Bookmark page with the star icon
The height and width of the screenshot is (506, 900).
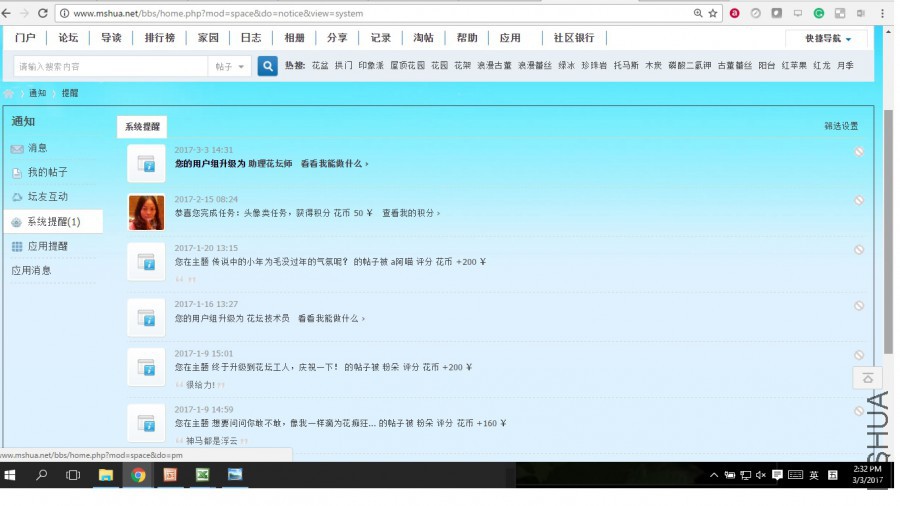(x=713, y=14)
